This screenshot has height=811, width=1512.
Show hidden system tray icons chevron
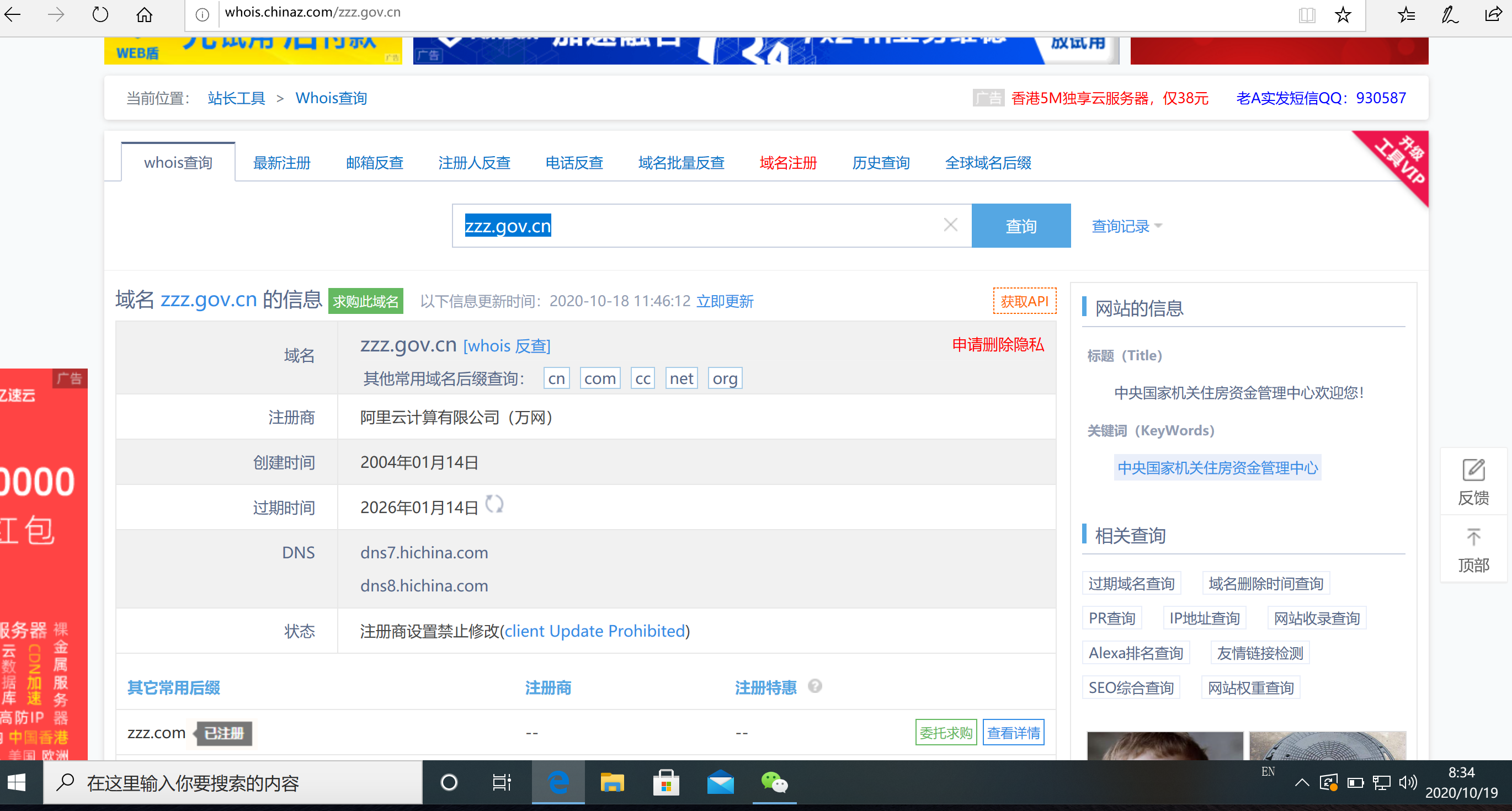pyautogui.click(x=1301, y=782)
